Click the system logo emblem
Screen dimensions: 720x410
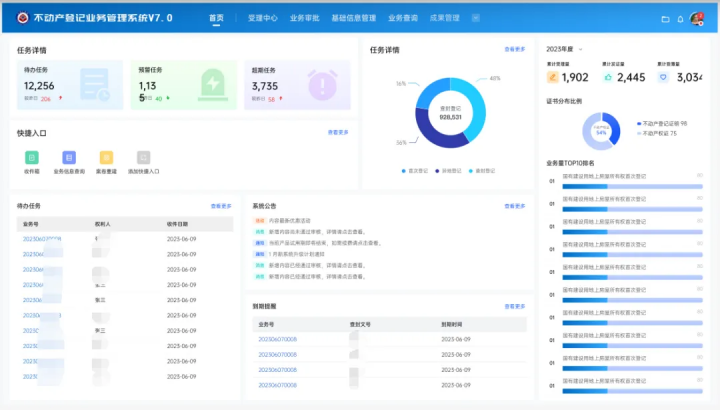[23, 18]
